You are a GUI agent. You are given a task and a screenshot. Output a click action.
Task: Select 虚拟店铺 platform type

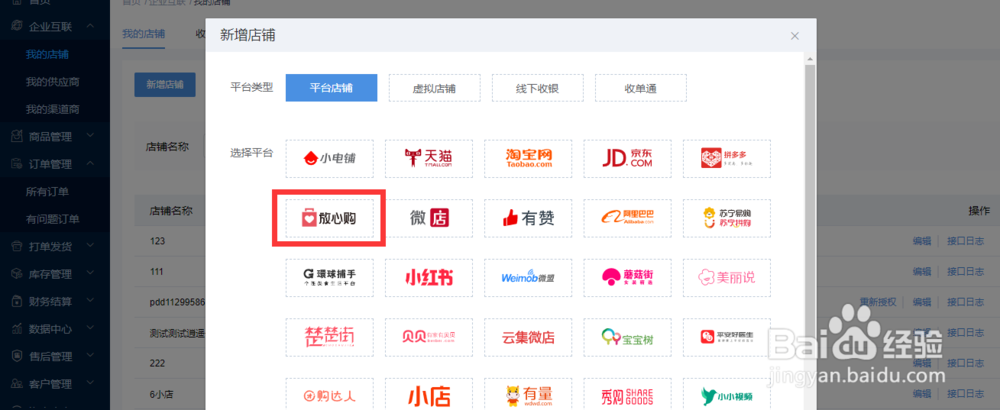click(x=434, y=88)
